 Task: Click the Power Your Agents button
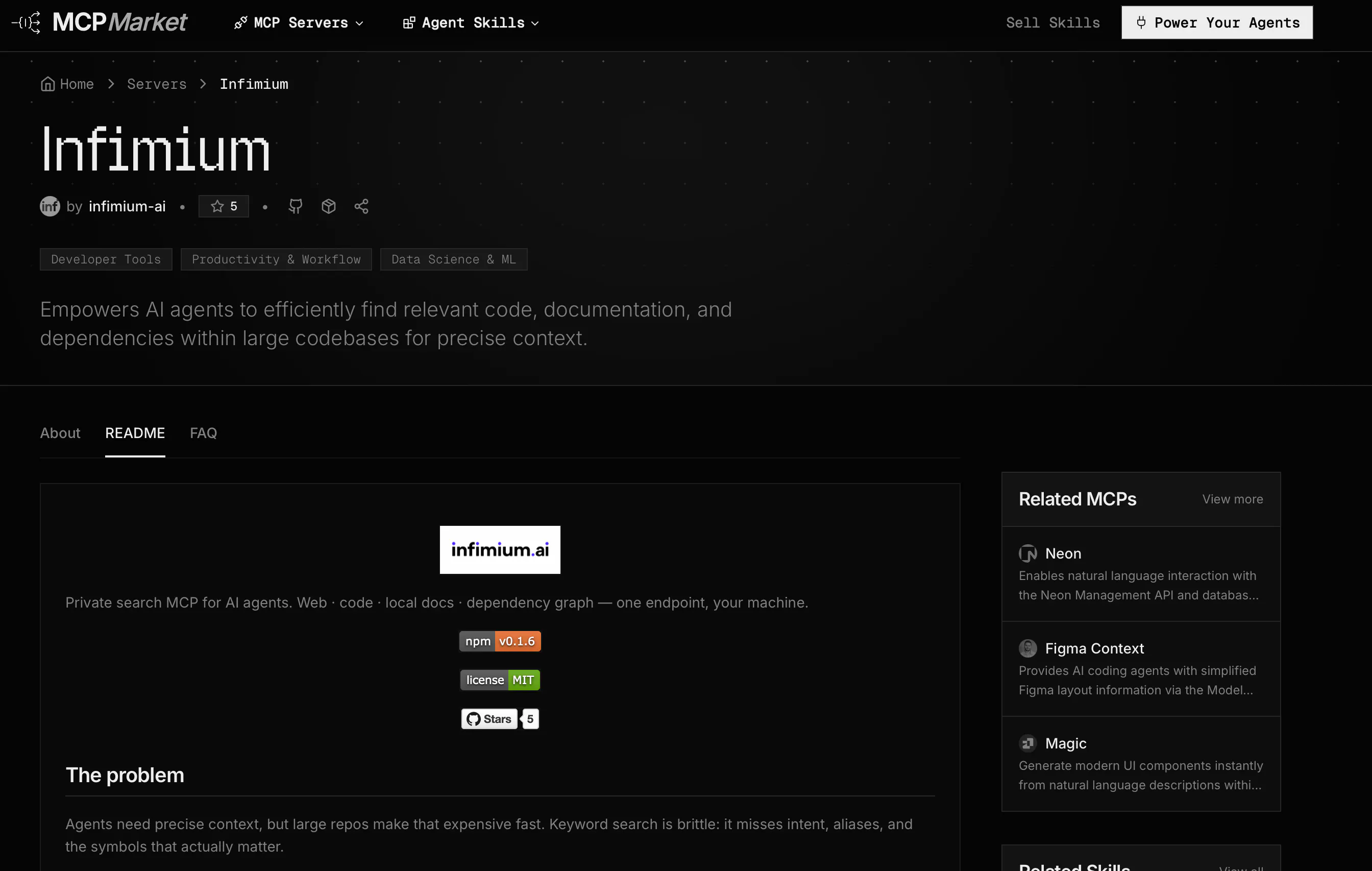coord(1217,23)
